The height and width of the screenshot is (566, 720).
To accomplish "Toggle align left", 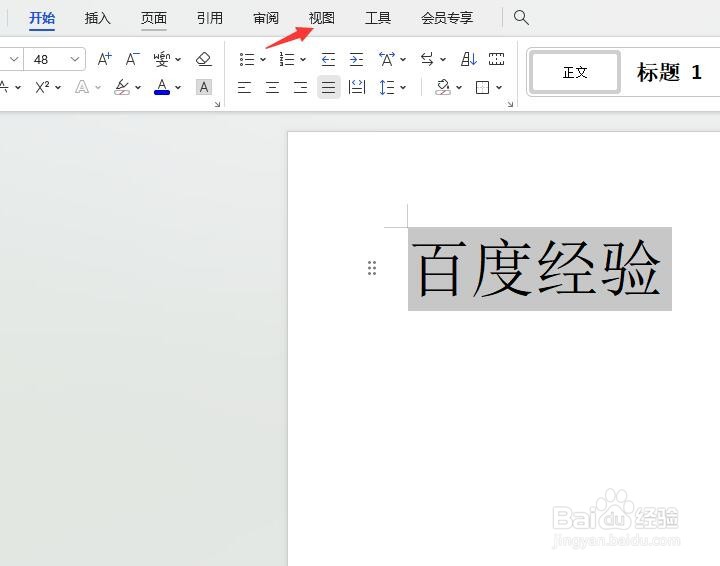I will [x=244, y=87].
